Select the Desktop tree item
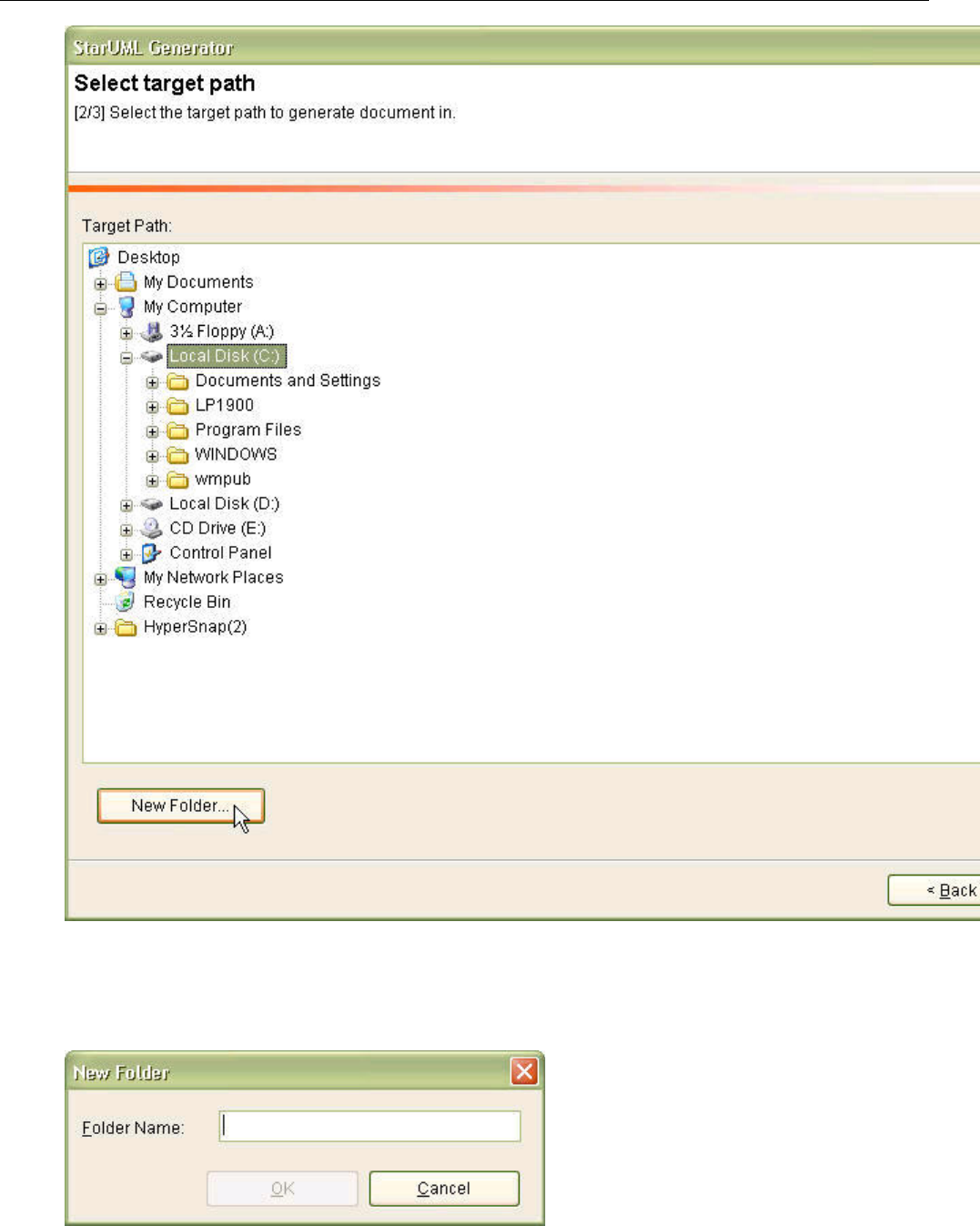980x1226 pixels. pos(148,258)
